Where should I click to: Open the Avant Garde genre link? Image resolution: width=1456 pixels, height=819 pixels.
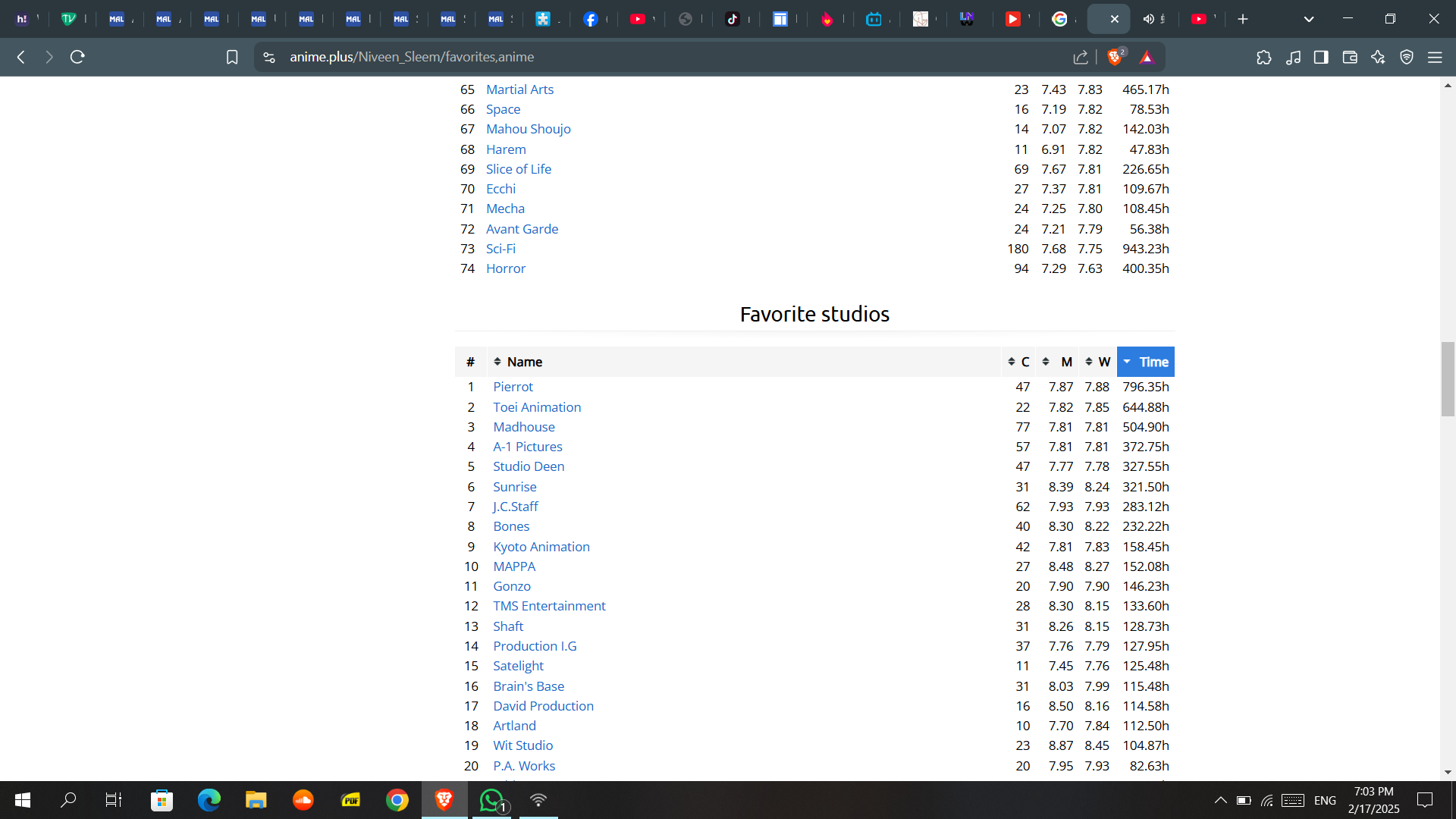tap(522, 229)
